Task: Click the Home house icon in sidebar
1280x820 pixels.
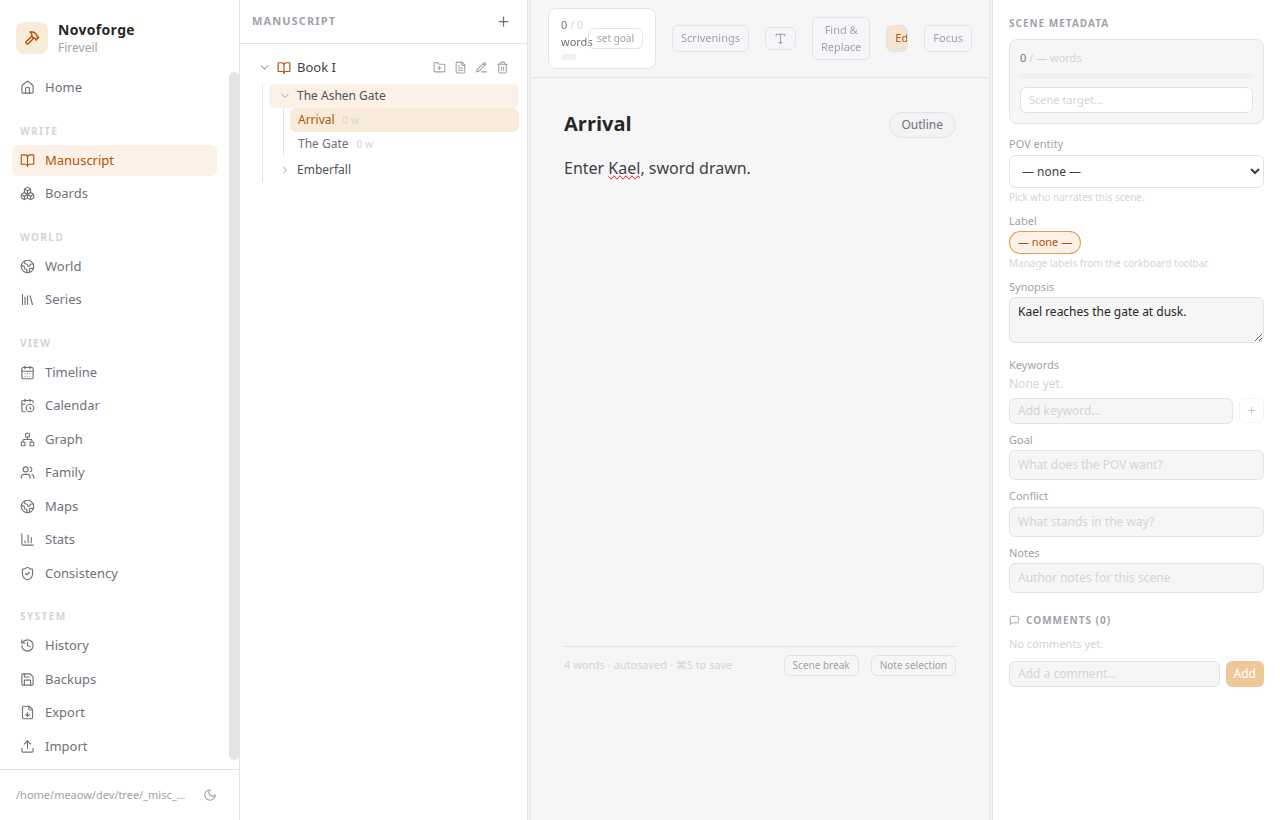Action: (28, 87)
